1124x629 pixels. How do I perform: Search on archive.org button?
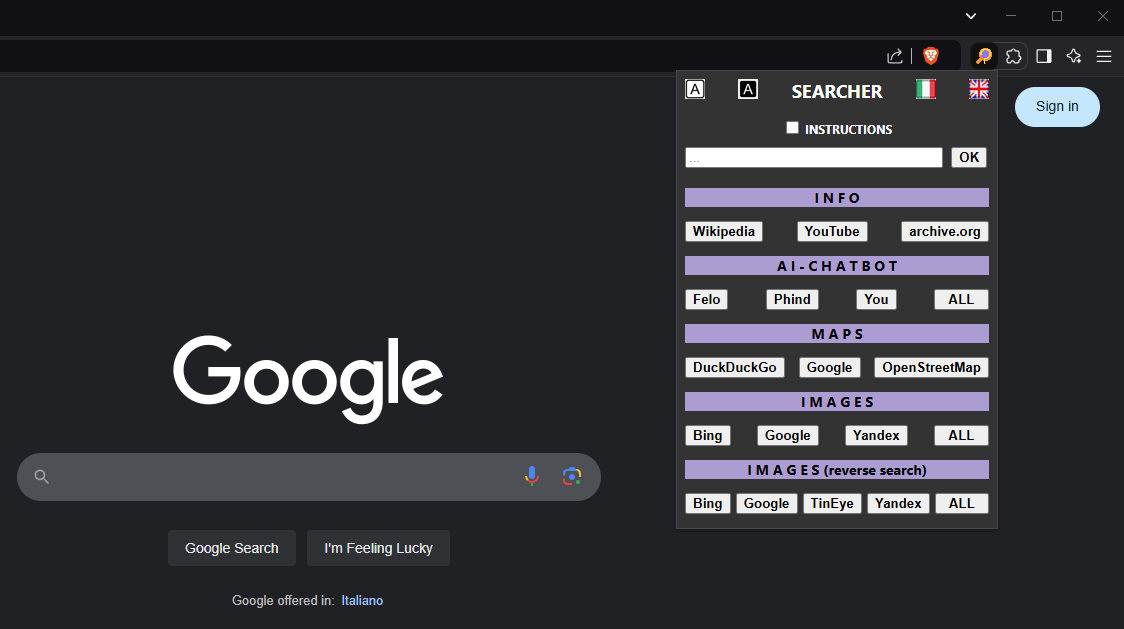pos(944,232)
